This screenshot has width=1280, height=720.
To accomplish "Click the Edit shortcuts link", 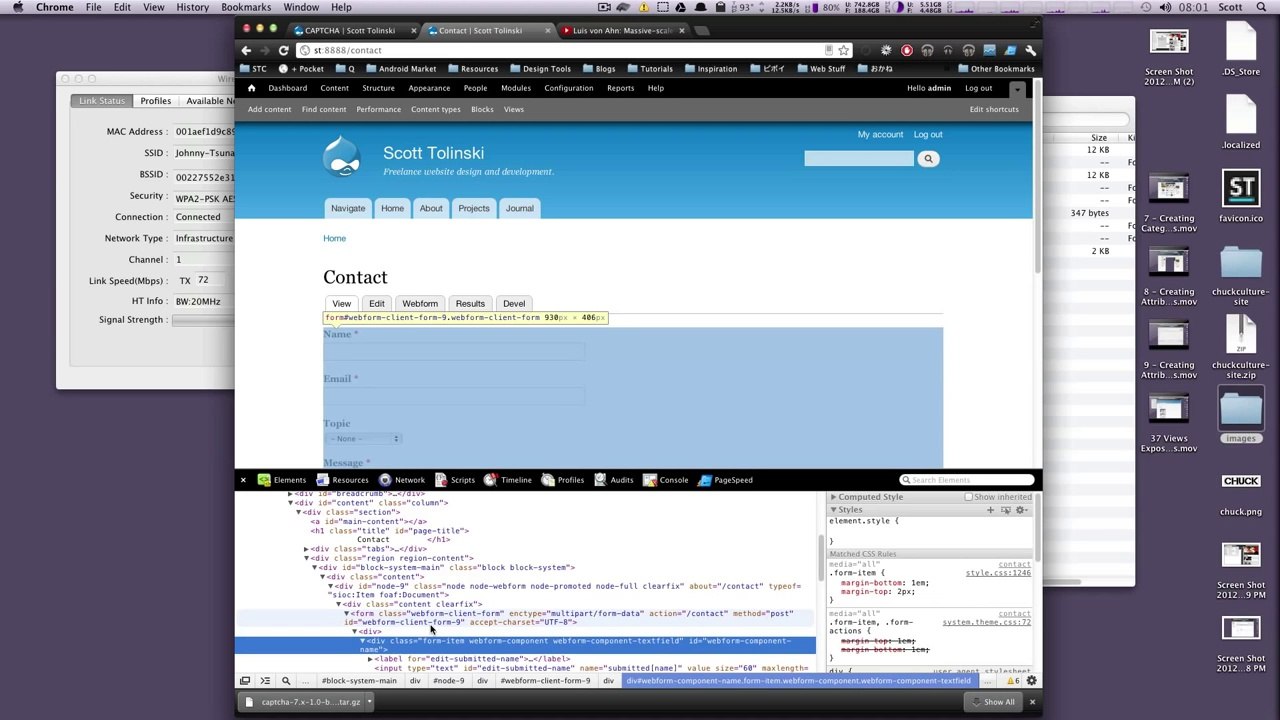I will 994,110.
